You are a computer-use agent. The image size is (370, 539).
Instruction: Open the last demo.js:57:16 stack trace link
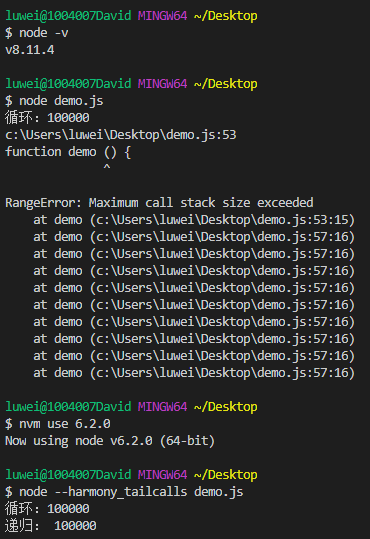222,373
